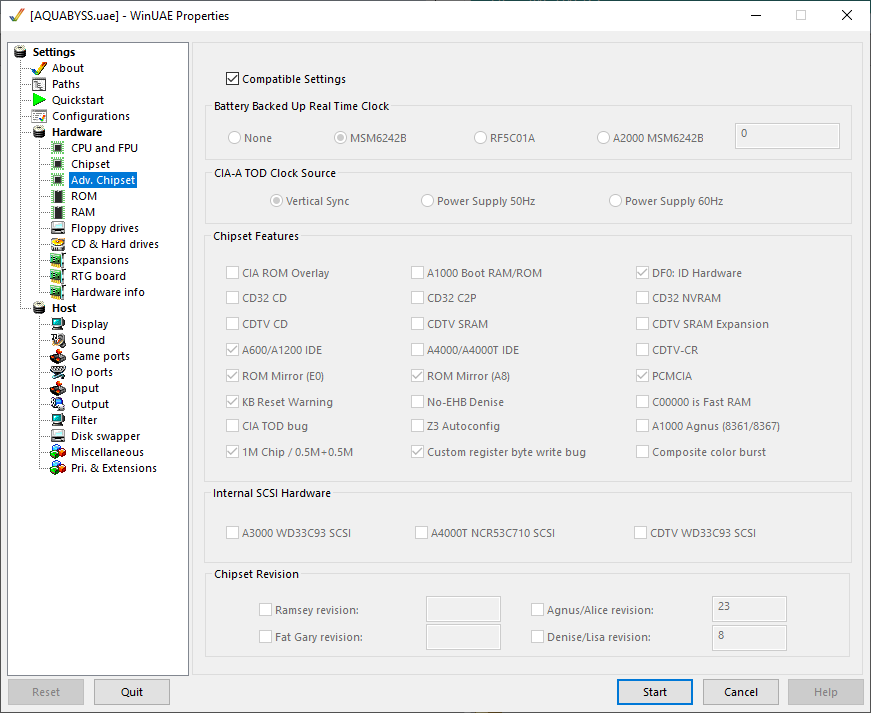Select the Power Supply 50Hz radio button
Viewport: 871px width, 713px height.
[x=428, y=201]
